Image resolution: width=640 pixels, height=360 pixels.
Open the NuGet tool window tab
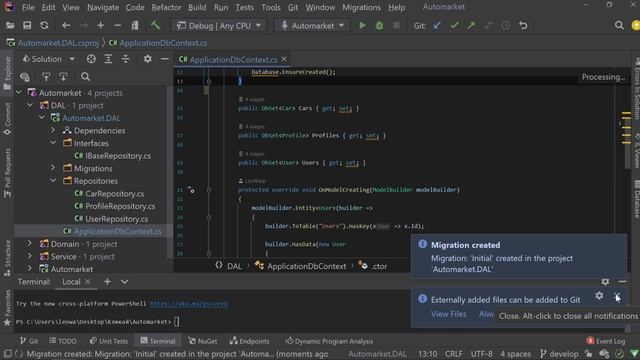(203, 341)
